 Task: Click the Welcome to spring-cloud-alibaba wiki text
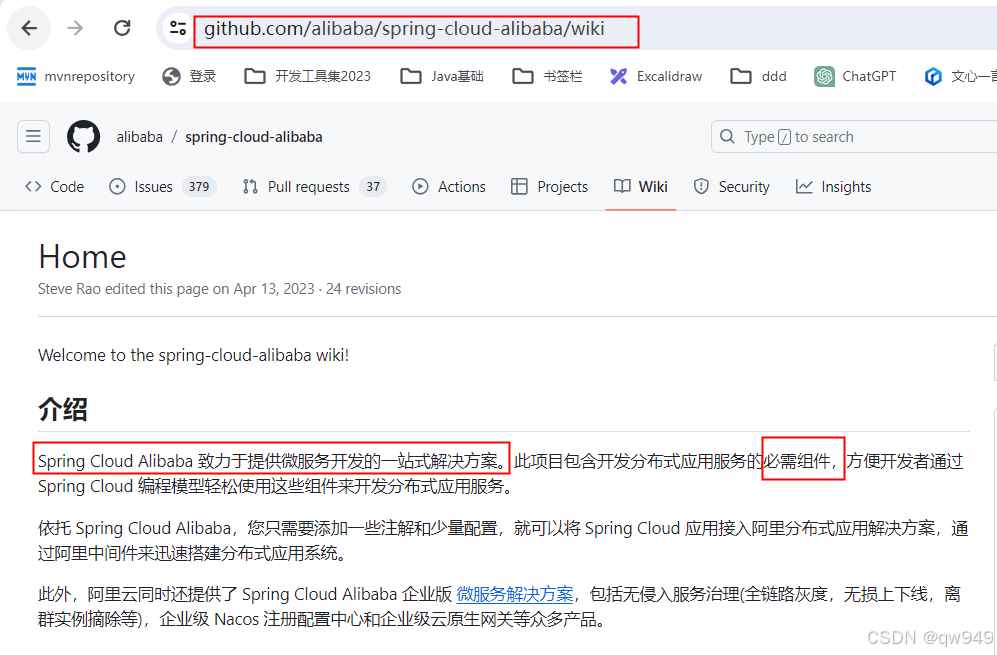coord(193,355)
